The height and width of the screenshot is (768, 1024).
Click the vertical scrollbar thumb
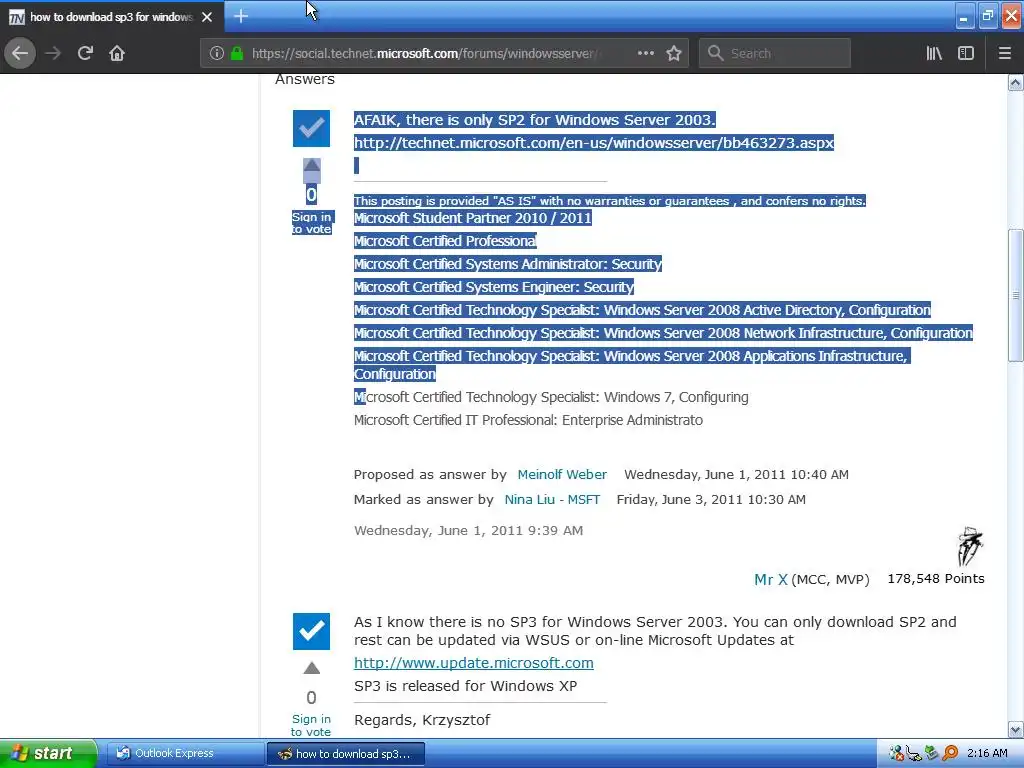coord(1016,295)
